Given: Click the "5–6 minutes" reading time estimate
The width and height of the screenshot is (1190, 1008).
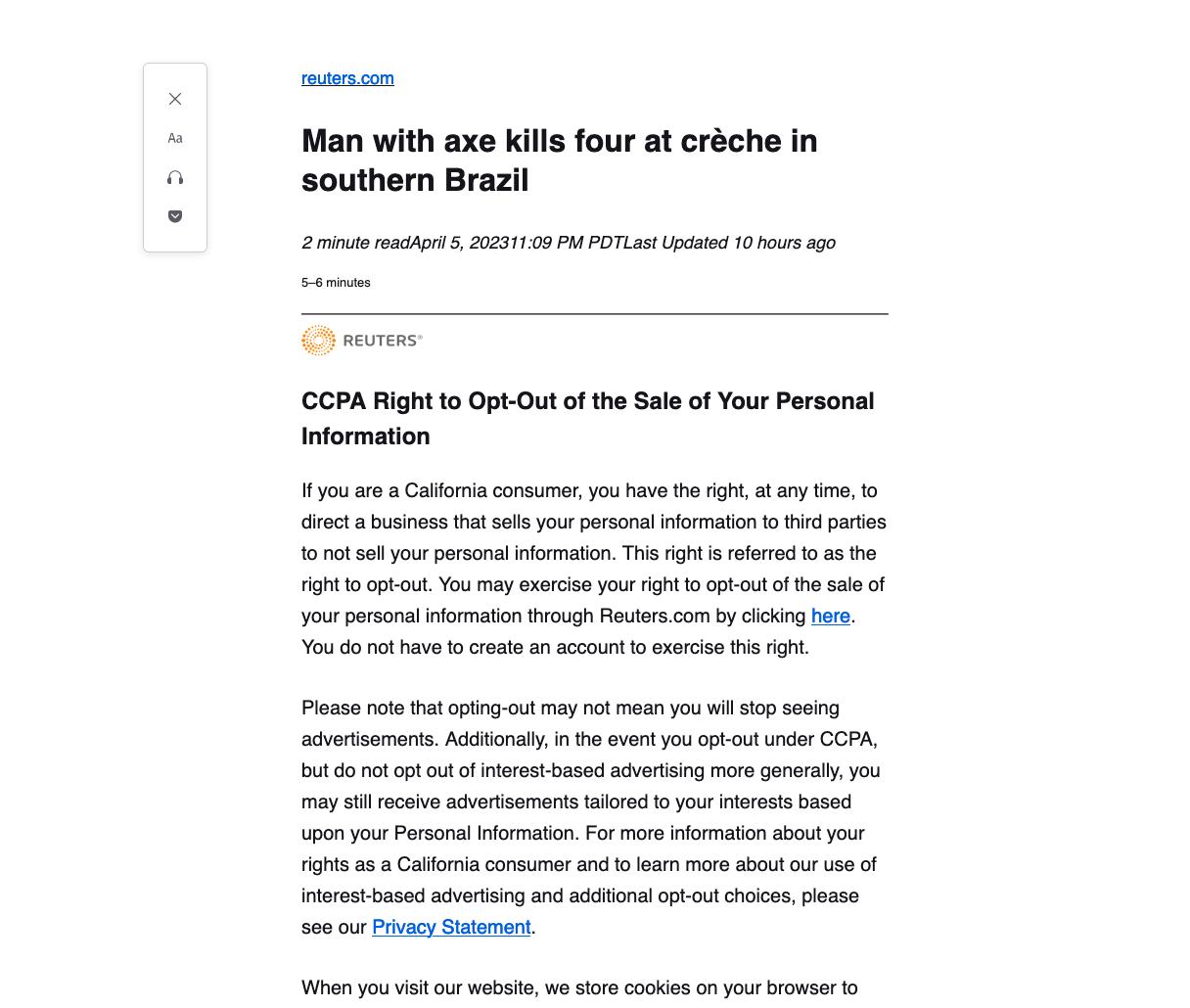Looking at the screenshot, I should (x=336, y=283).
